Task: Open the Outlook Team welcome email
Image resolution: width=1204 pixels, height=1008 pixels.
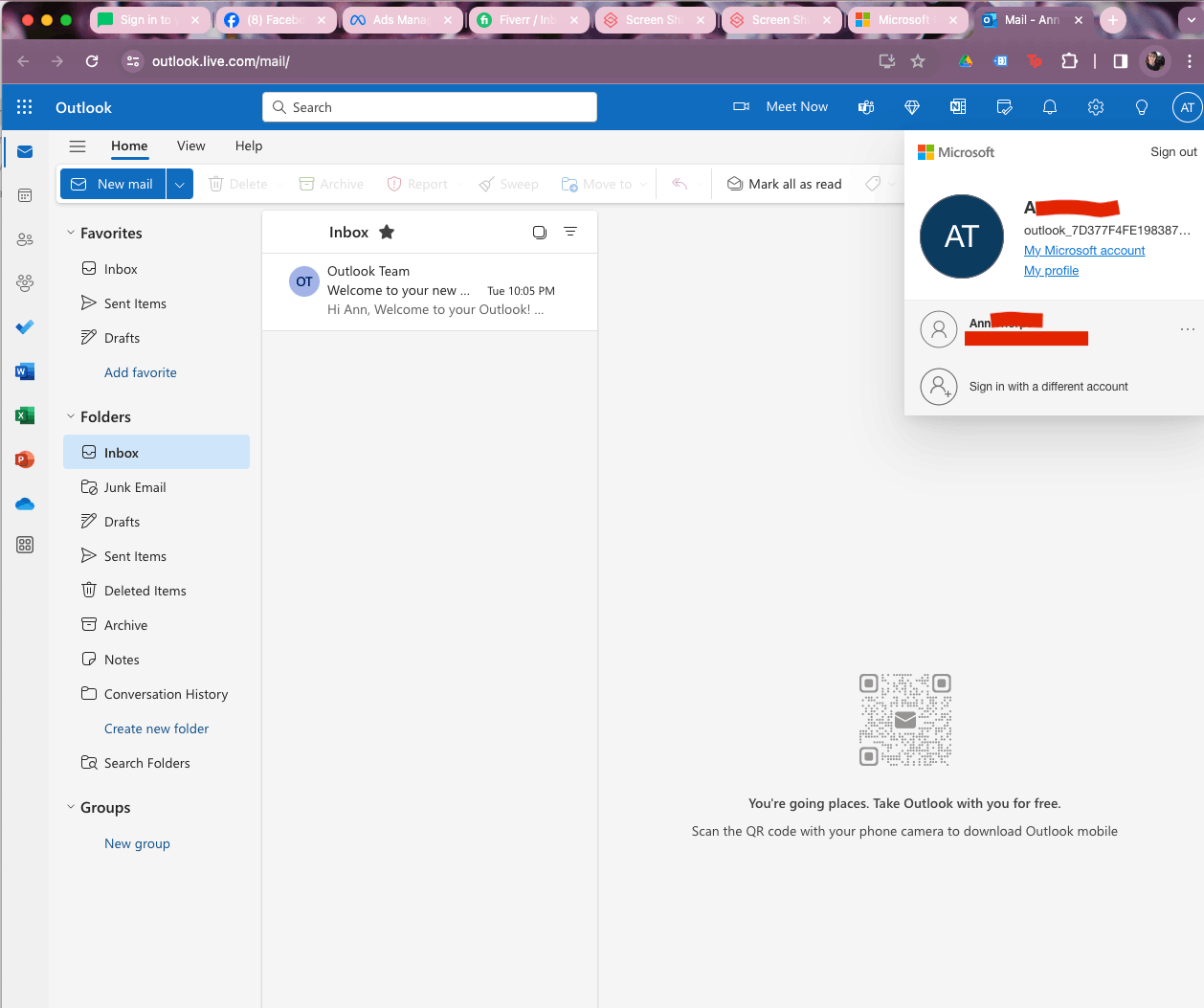Action: pyautogui.click(x=430, y=291)
